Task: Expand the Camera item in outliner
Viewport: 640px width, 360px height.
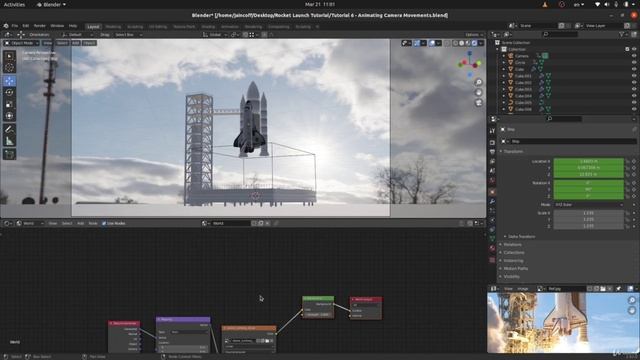Action: click(x=504, y=56)
